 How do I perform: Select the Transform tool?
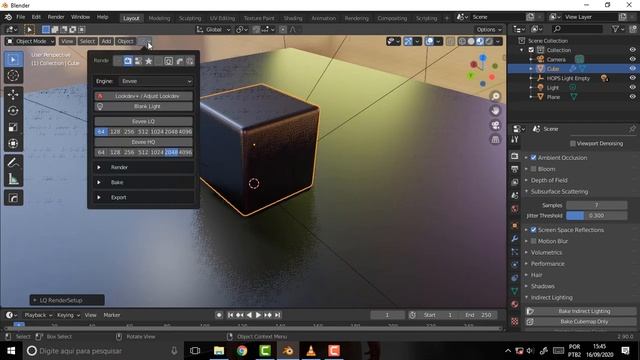(13, 143)
